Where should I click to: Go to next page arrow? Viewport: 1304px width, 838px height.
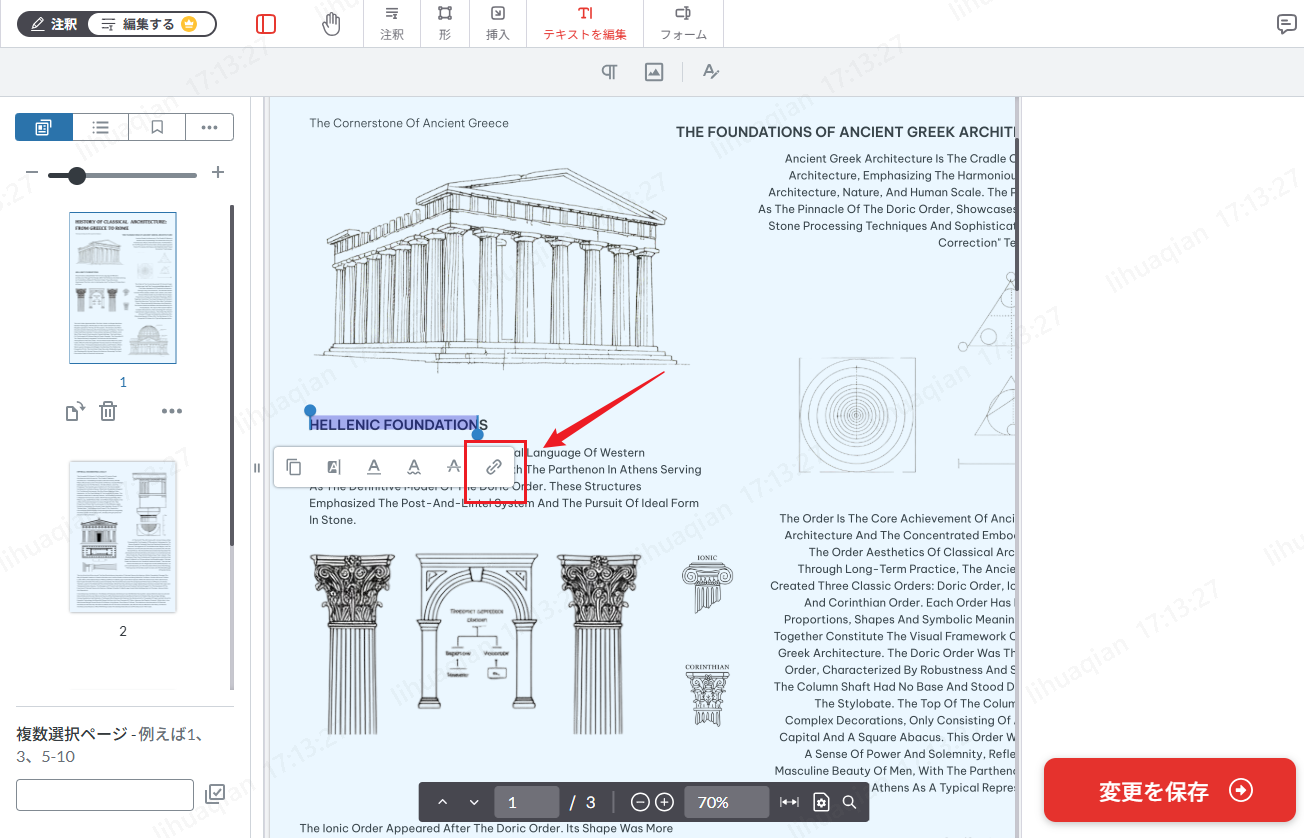pos(474,802)
